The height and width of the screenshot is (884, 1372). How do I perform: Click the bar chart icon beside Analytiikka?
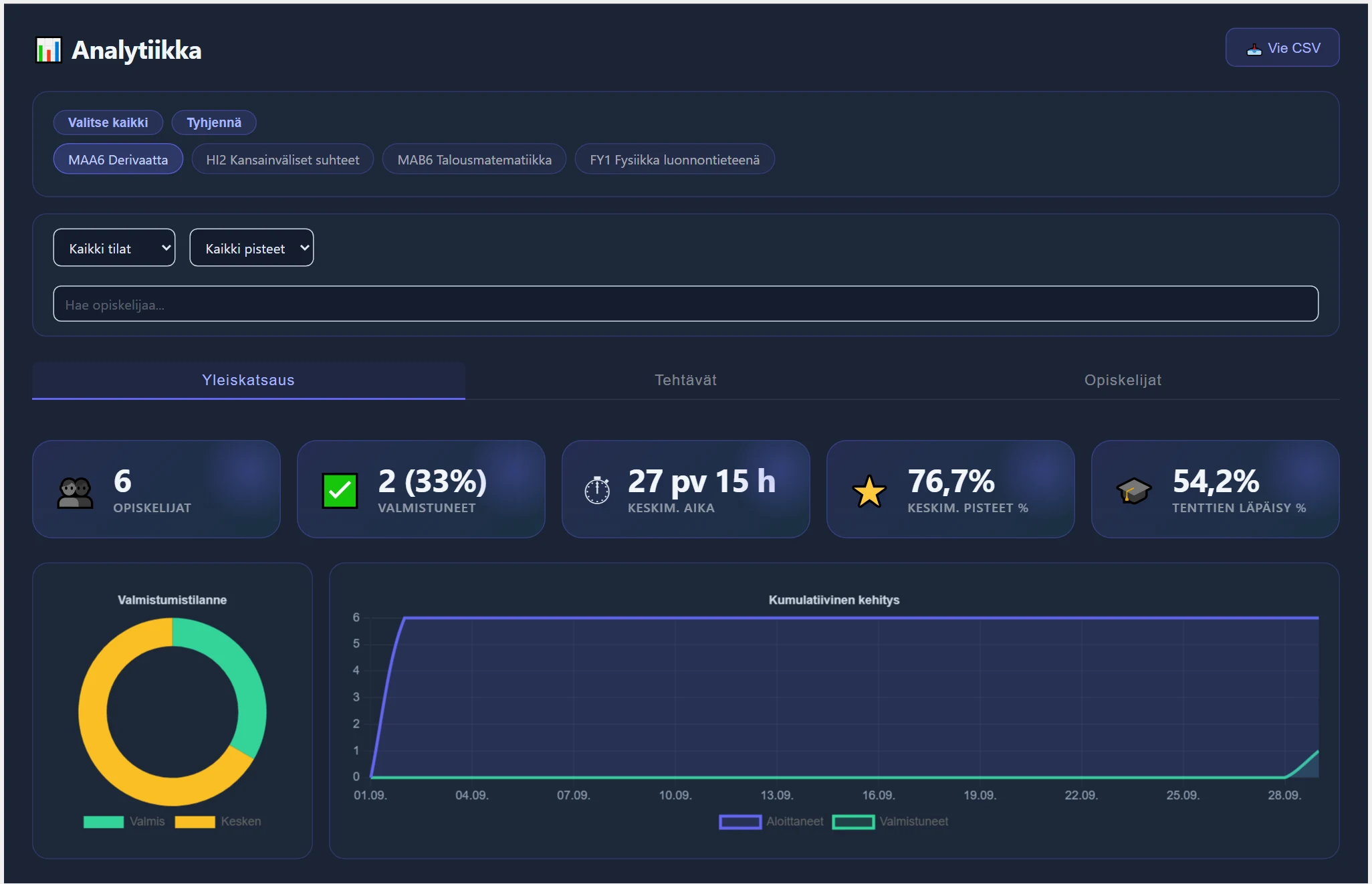point(48,50)
